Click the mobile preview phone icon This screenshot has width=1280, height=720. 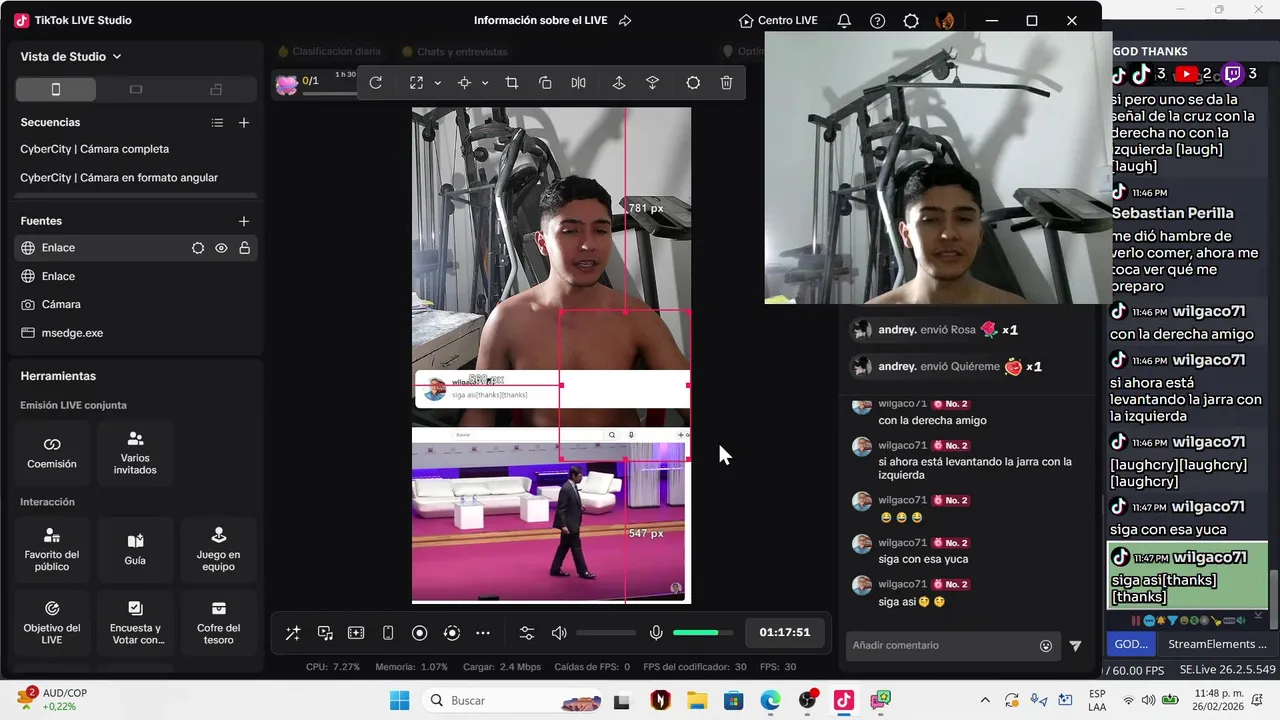(x=388, y=633)
